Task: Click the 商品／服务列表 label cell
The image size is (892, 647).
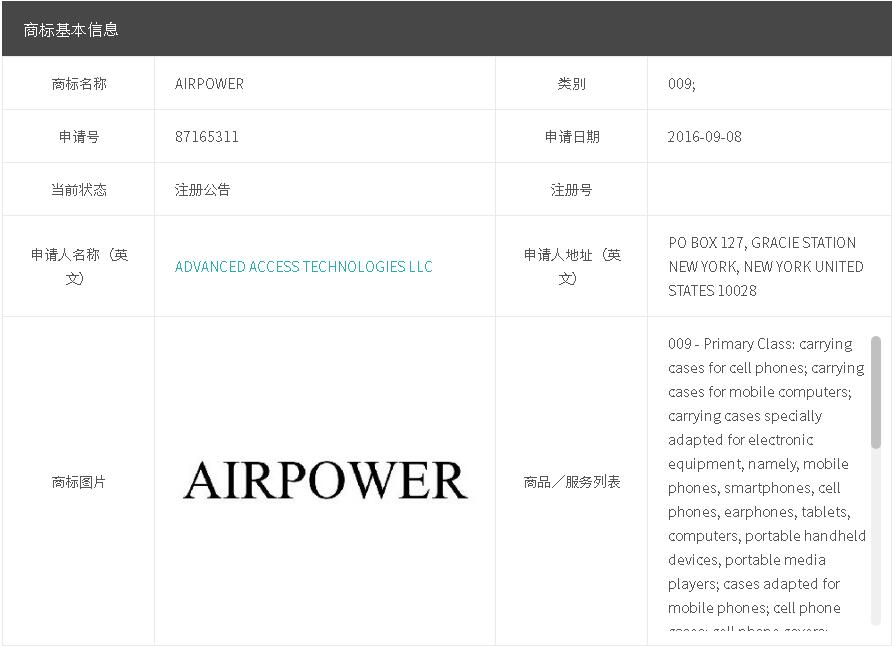Action: coord(571,482)
